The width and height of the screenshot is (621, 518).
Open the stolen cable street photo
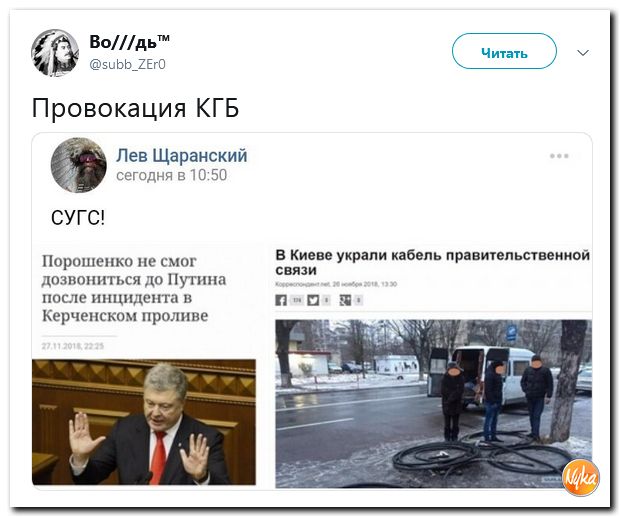434,404
